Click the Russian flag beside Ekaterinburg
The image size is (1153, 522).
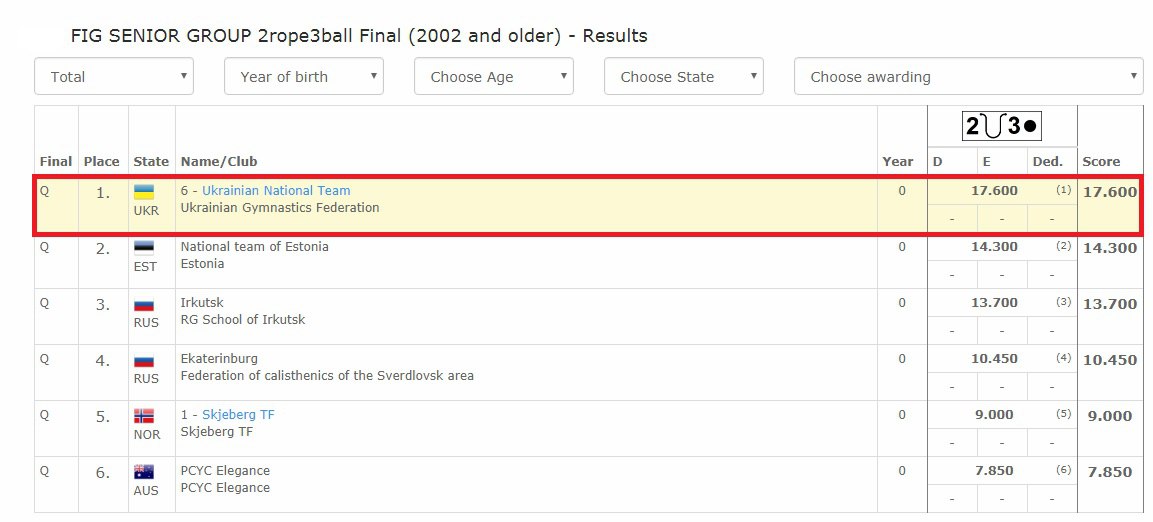pyautogui.click(x=144, y=360)
